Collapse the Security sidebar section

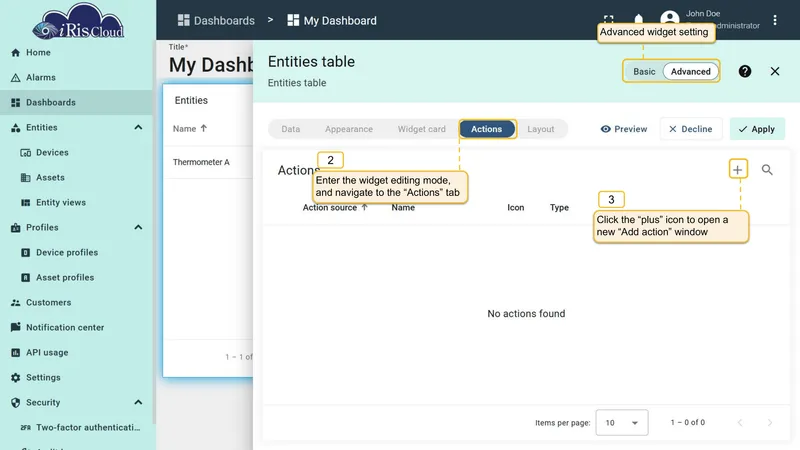tap(138, 403)
